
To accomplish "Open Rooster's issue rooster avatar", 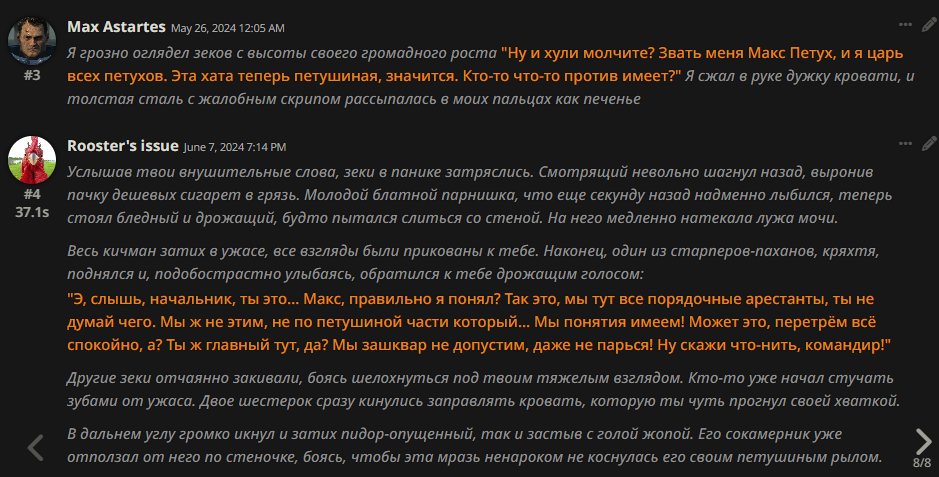I will click(x=32, y=159).
